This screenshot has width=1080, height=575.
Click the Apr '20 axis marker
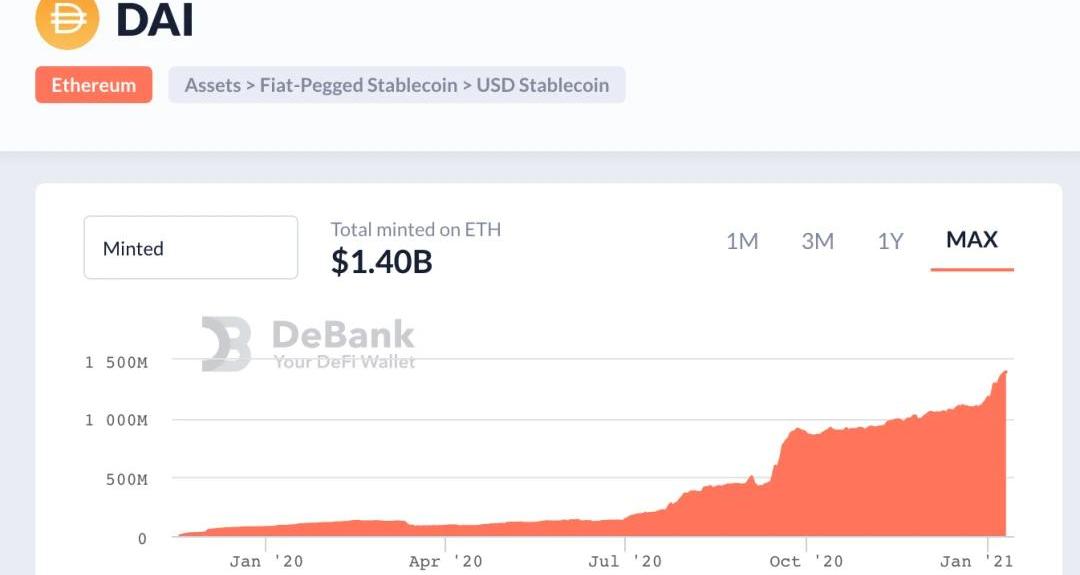pyautogui.click(x=446, y=561)
